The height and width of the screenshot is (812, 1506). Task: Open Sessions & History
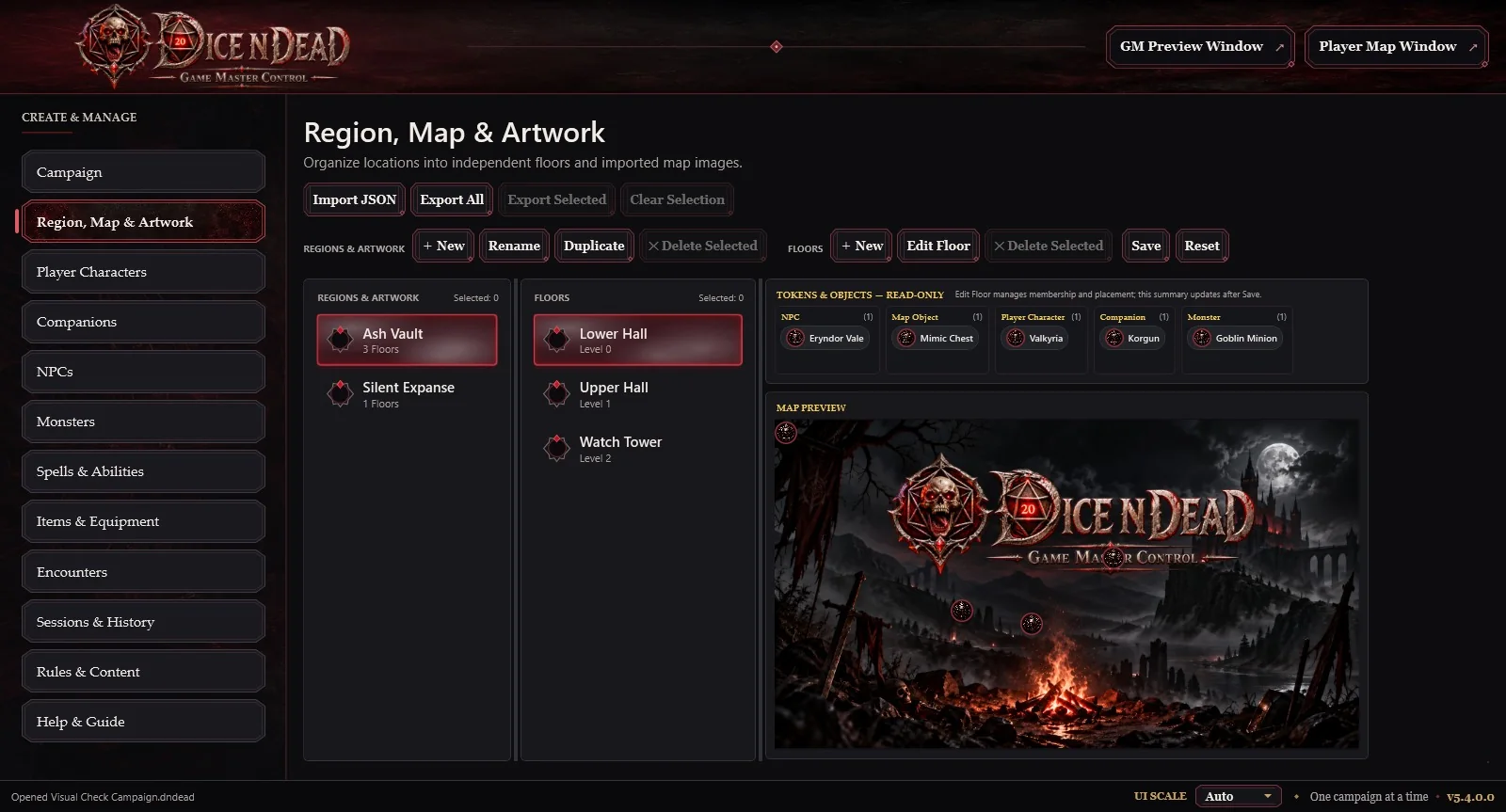[x=143, y=622]
